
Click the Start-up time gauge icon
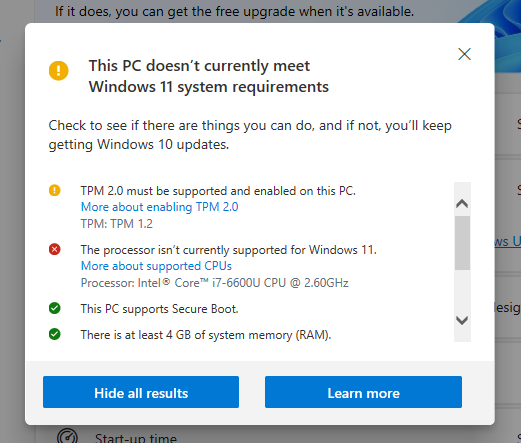[x=67, y=436]
